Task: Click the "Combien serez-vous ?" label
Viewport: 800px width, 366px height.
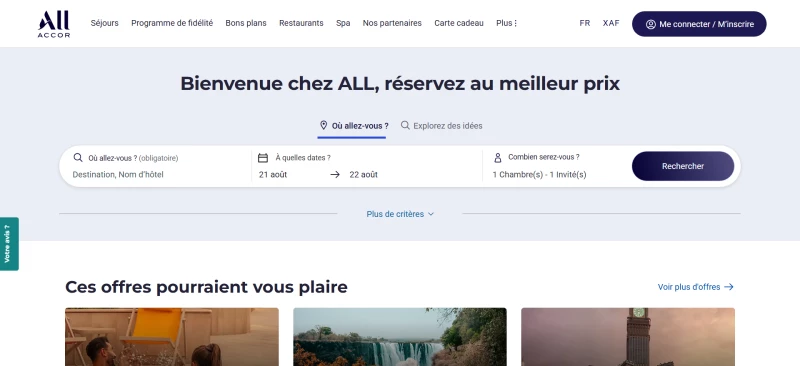Action: (544, 157)
